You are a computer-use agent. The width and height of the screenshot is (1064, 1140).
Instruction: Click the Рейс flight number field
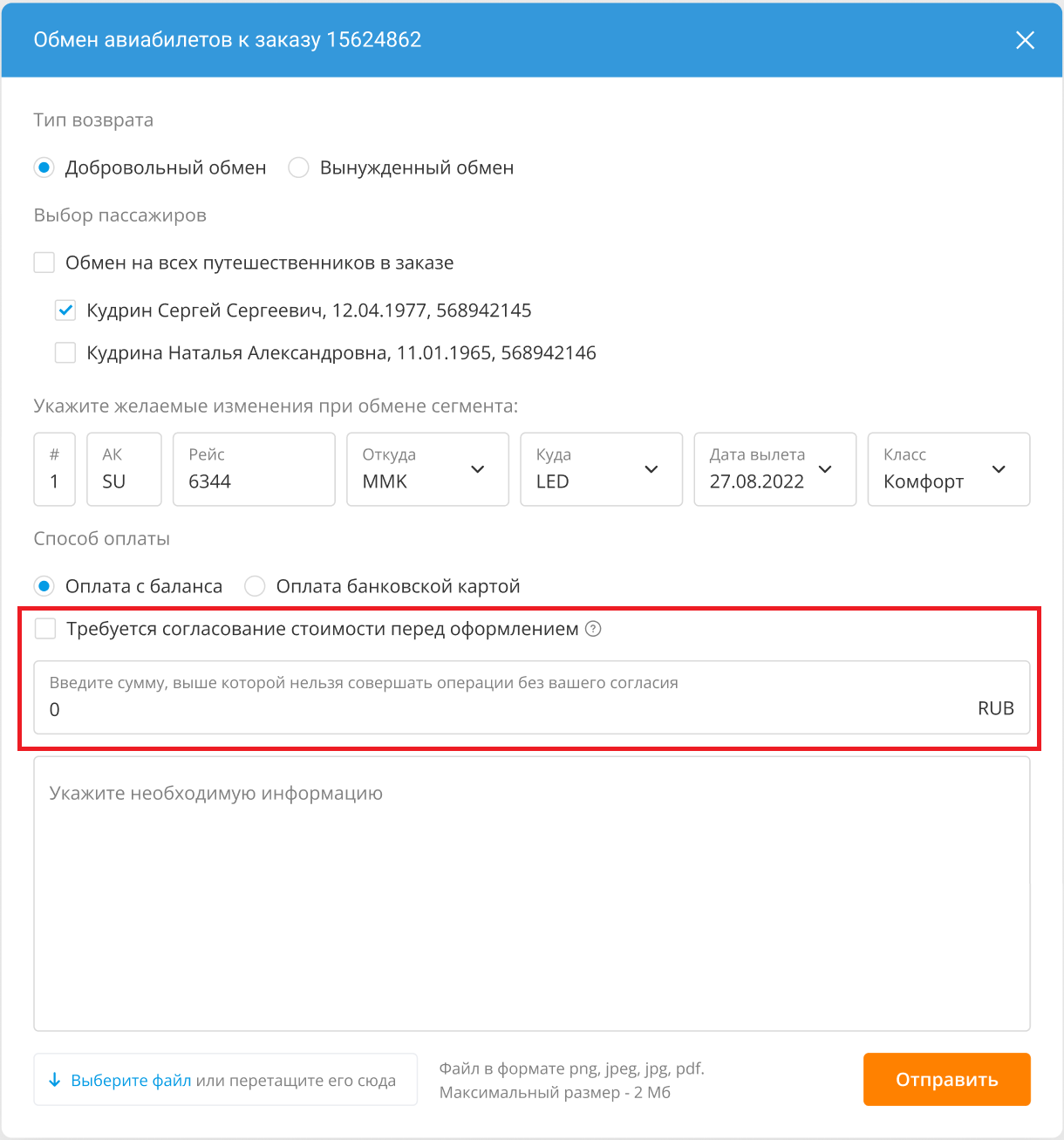(254, 469)
